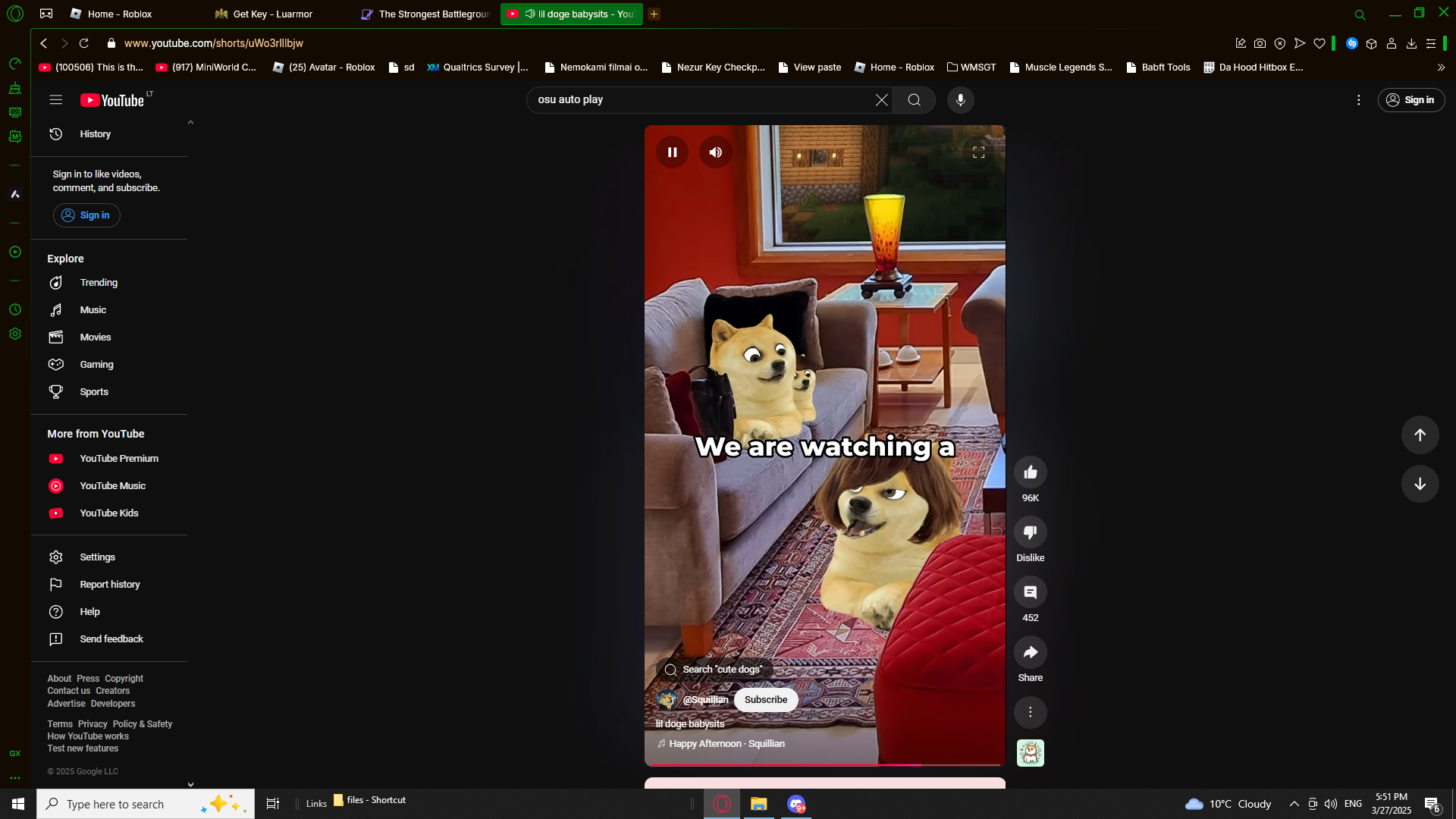This screenshot has height=819, width=1456.
Task: Share this Short
Action: coord(1030,652)
